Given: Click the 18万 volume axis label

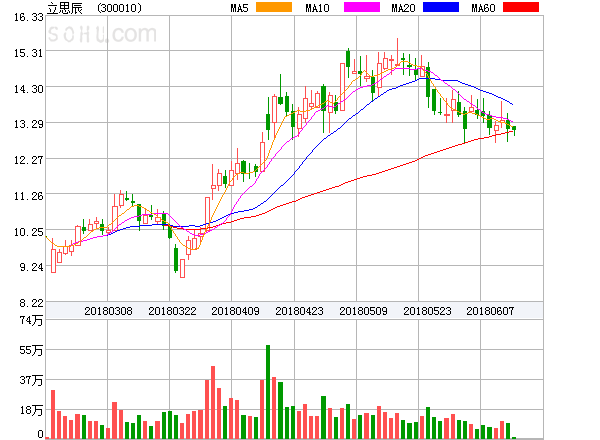Looking at the screenshot, I should [x=31, y=410].
